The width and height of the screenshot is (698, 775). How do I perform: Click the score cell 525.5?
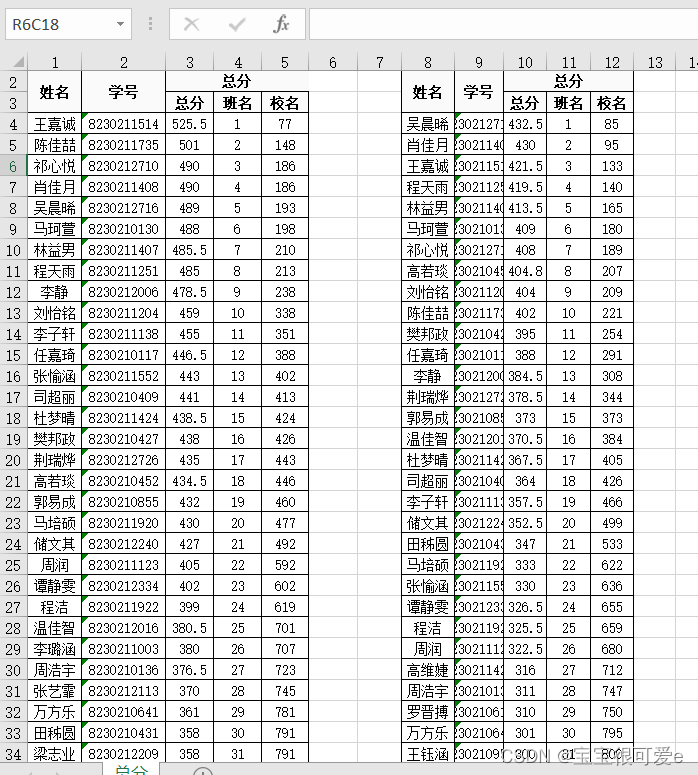[x=189, y=124]
